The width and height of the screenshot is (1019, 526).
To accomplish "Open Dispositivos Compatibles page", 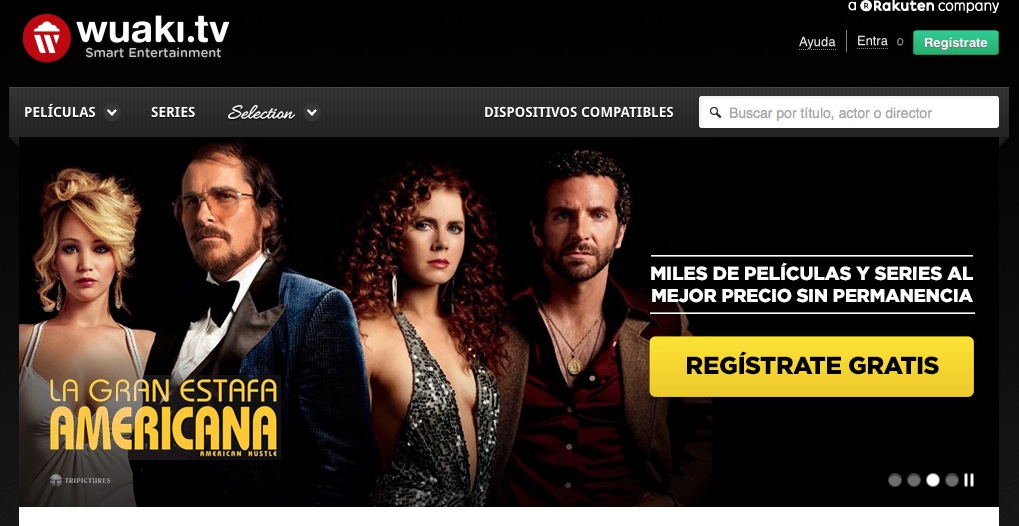I will coord(578,112).
